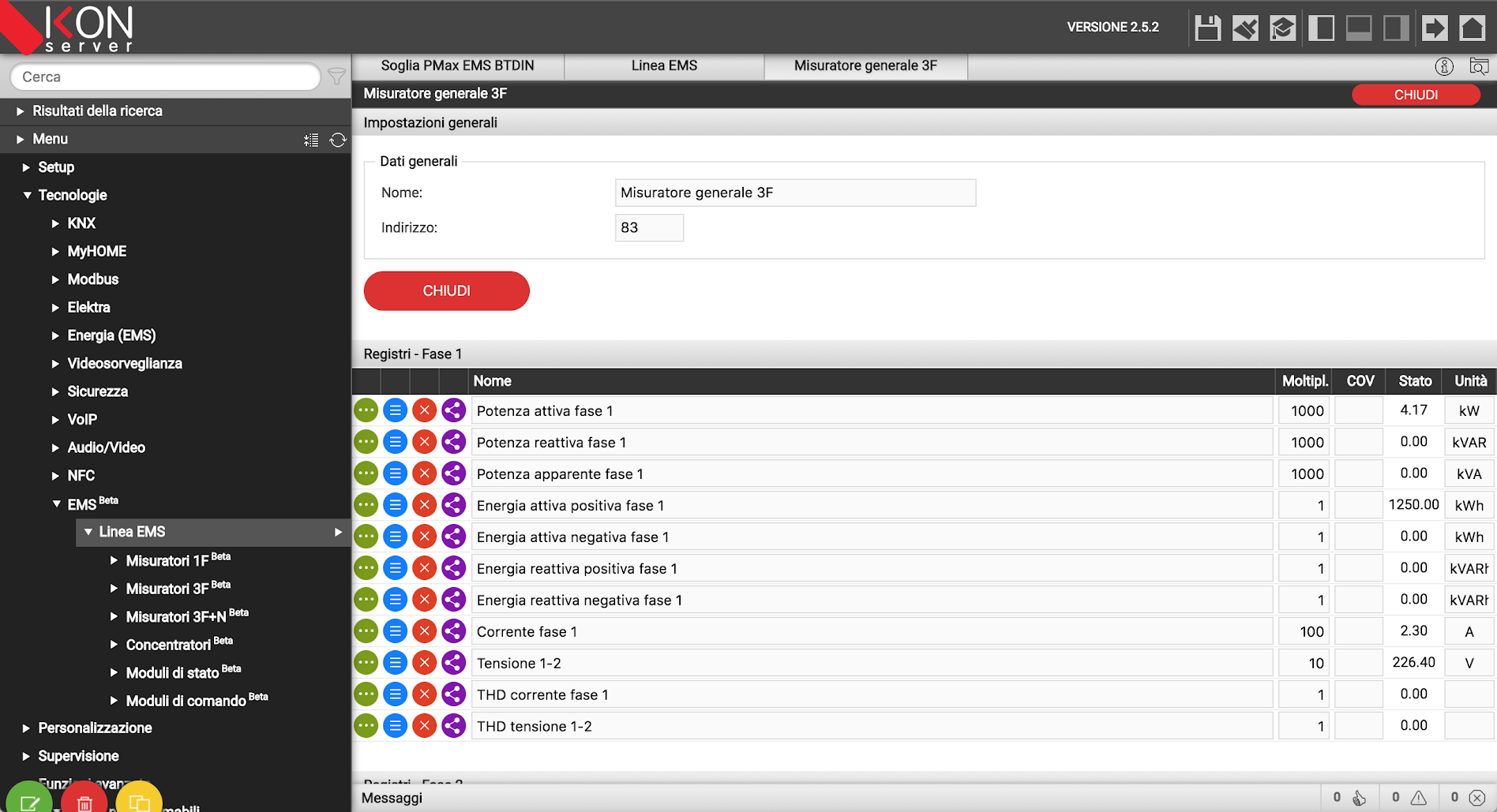The height and width of the screenshot is (812, 1497).
Task: Open the Personalizzazione tree item
Action: pos(95,728)
